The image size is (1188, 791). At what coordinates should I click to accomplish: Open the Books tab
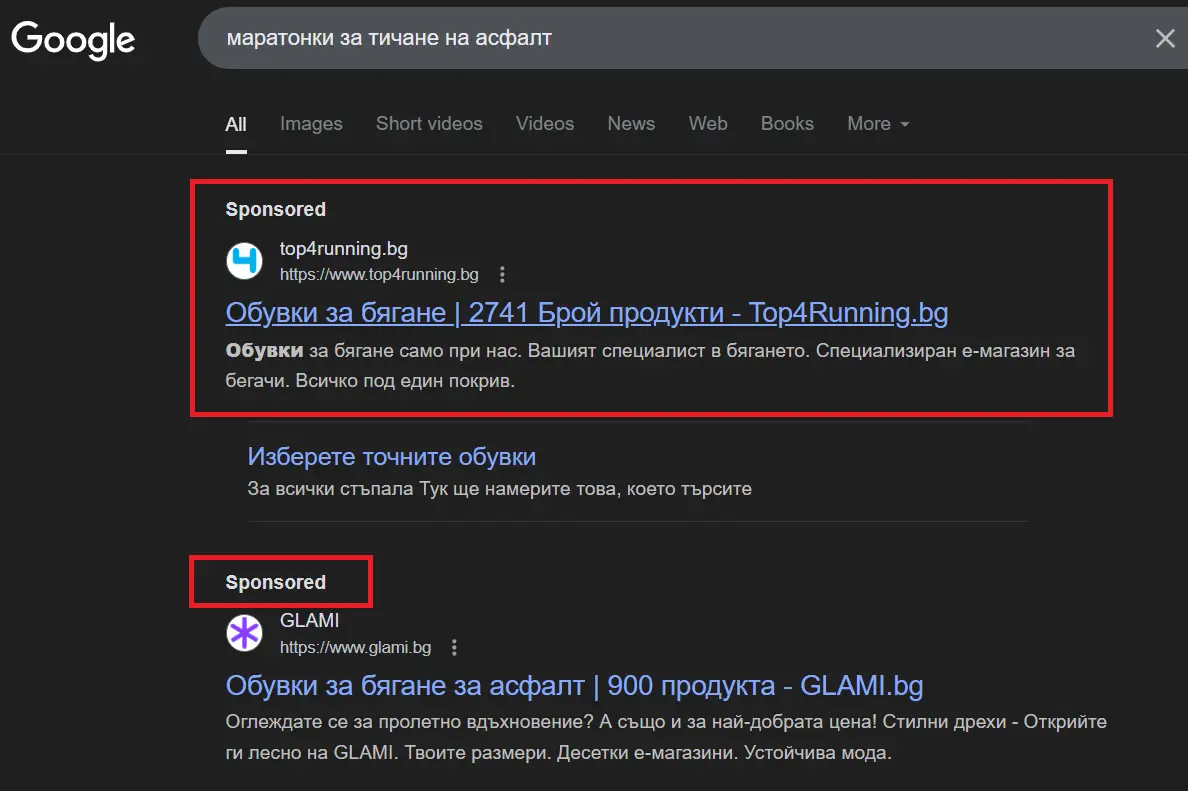tap(787, 123)
